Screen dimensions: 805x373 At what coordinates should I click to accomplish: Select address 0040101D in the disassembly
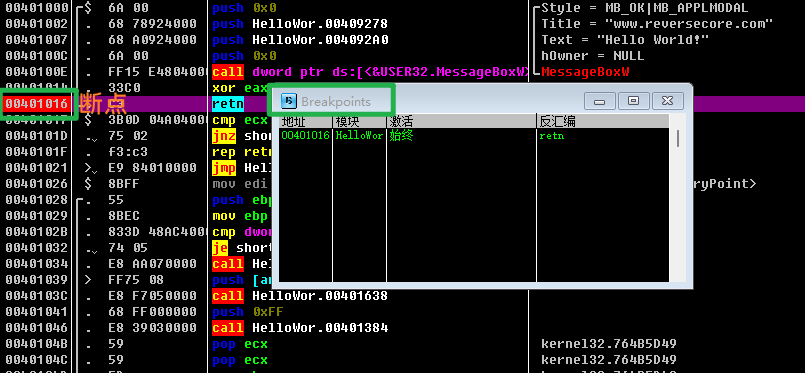36,135
